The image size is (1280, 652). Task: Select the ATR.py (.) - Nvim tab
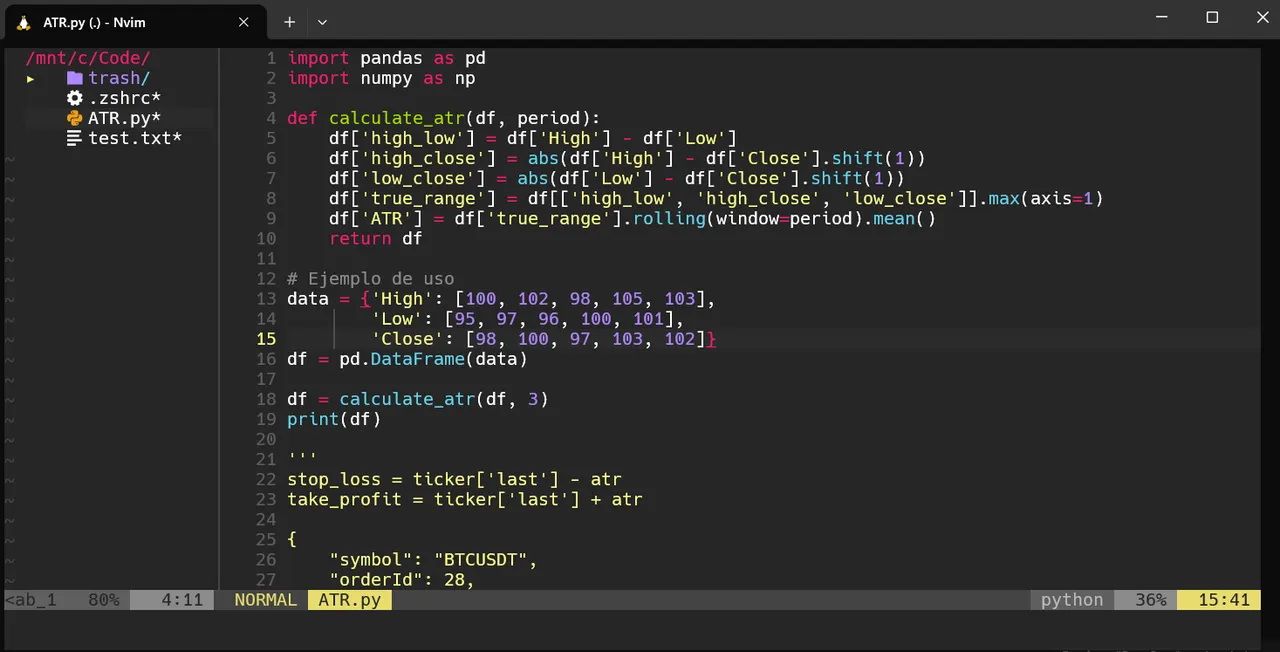135,22
